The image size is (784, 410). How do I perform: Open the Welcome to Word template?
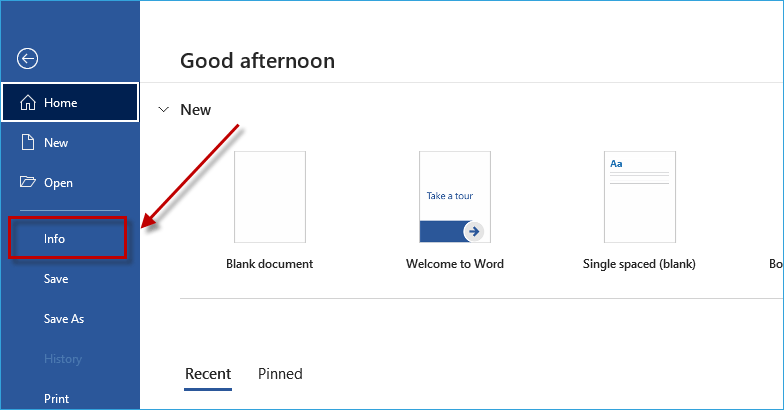coord(455,197)
